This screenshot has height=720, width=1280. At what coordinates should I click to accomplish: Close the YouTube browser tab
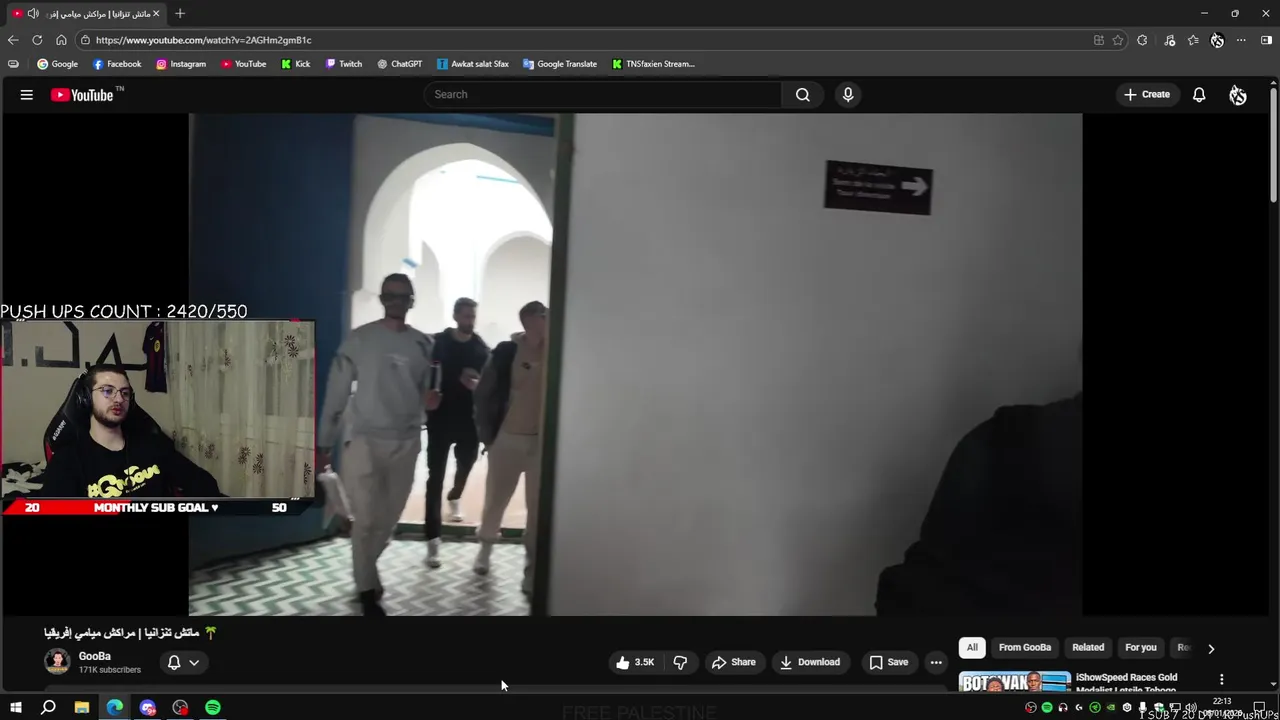pyautogui.click(x=156, y=13)
